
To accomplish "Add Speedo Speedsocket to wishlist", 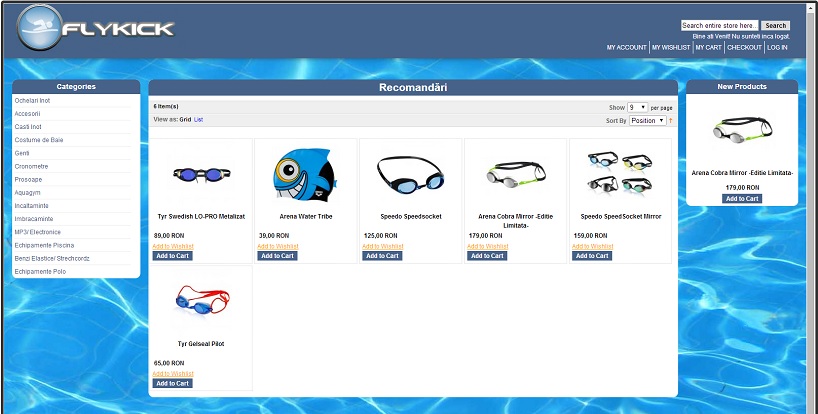I will [x=382, y=246].
